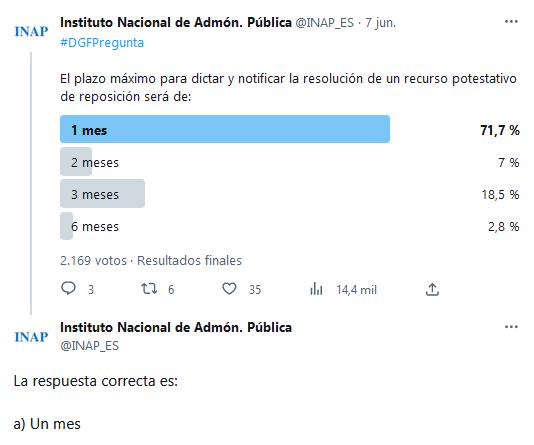The width and height of the screenshot is (534, 445).
Task: Retweet the poll using the retweet icon
Action: pos(149,289)
